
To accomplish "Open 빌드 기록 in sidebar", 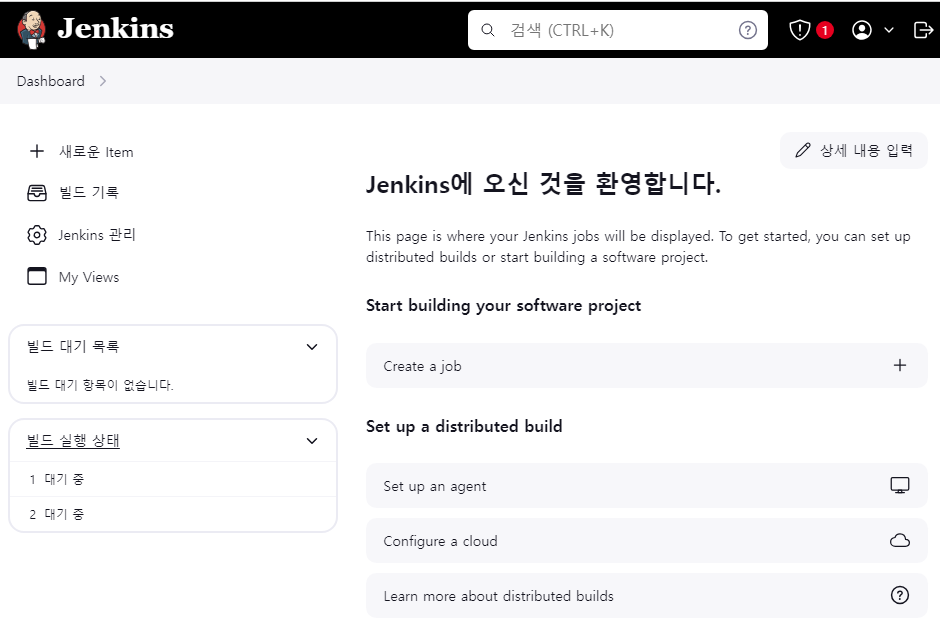I will [x=88, y=193].
